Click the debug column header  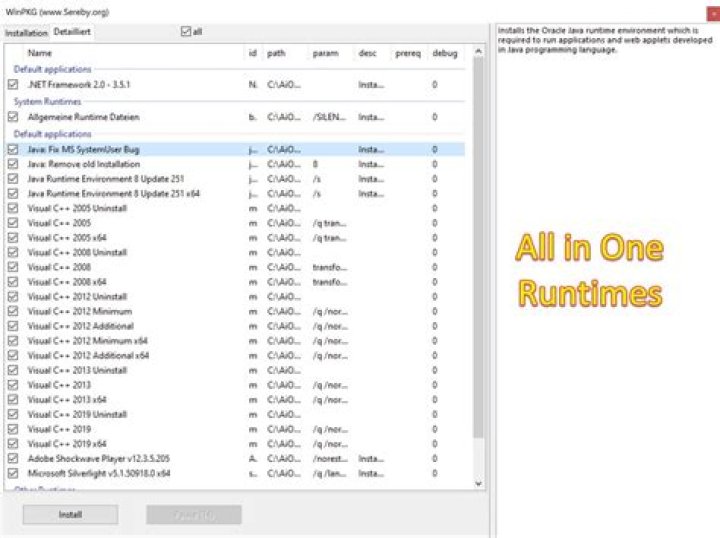pyautogui.click(x=445, y=53)
